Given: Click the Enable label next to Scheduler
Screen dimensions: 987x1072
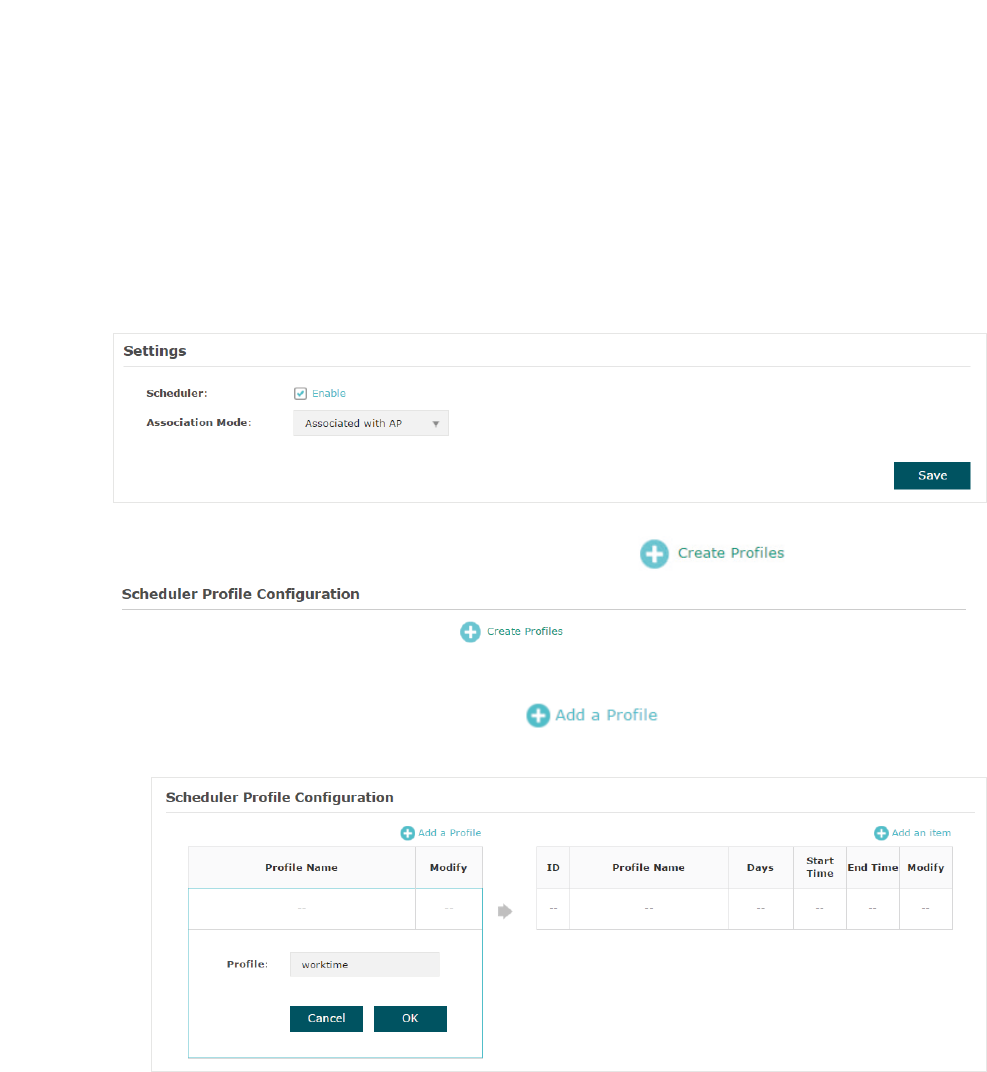Looking at the screenshot, I should [x=329, y=393].
